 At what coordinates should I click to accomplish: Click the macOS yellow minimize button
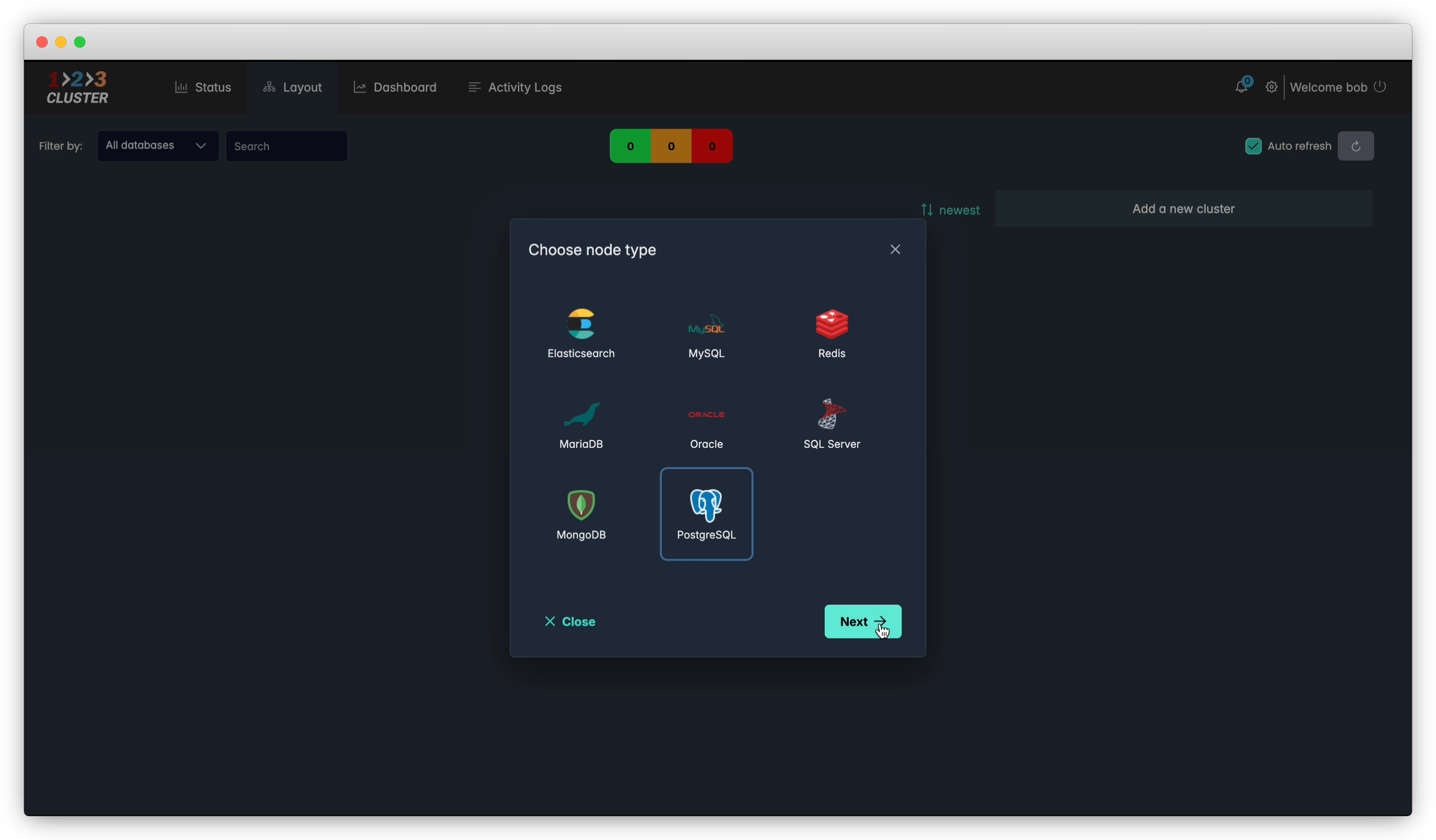[x=61, y=42]
